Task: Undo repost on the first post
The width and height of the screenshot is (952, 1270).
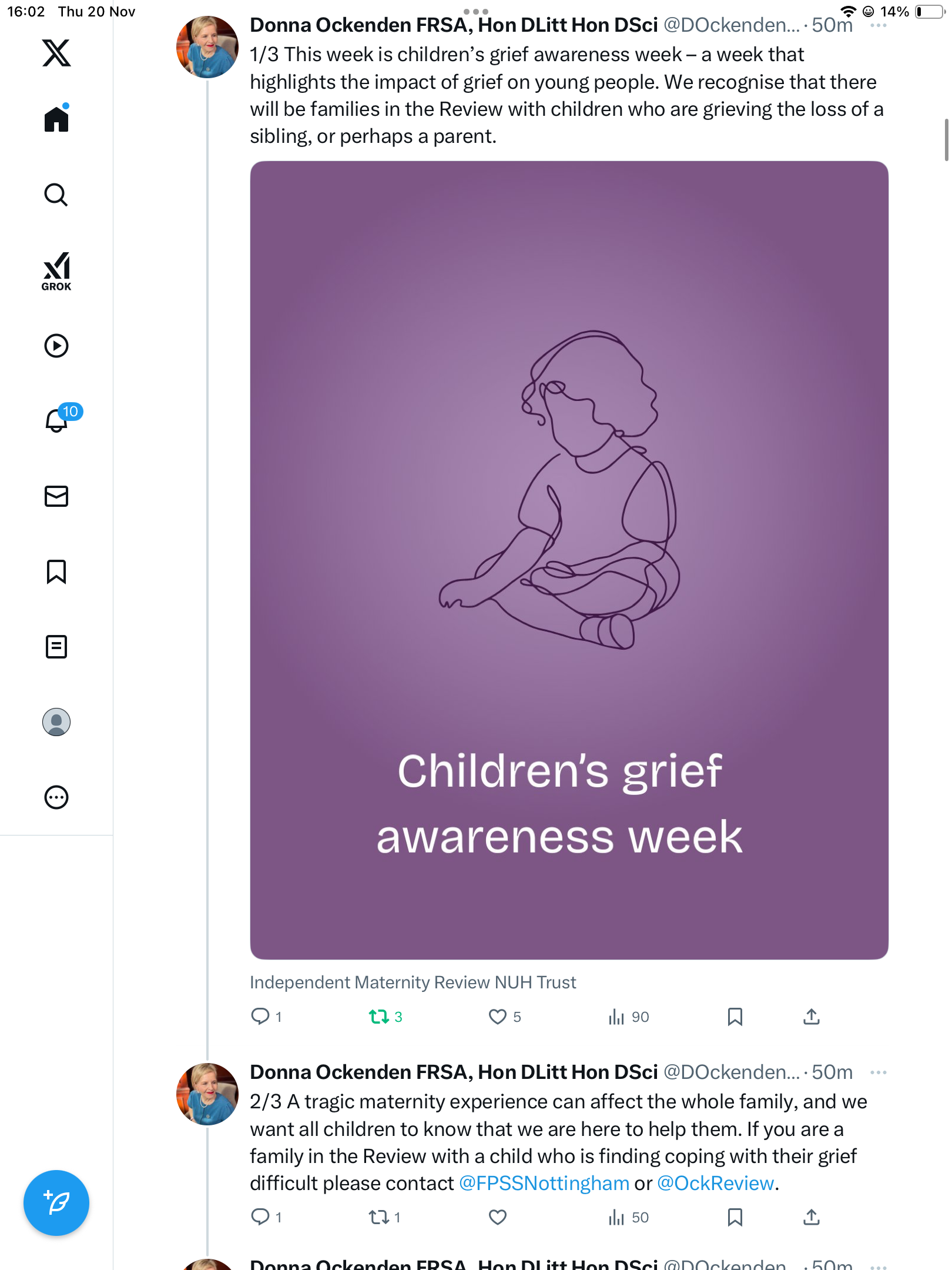Action: (x=379, y=1017)
